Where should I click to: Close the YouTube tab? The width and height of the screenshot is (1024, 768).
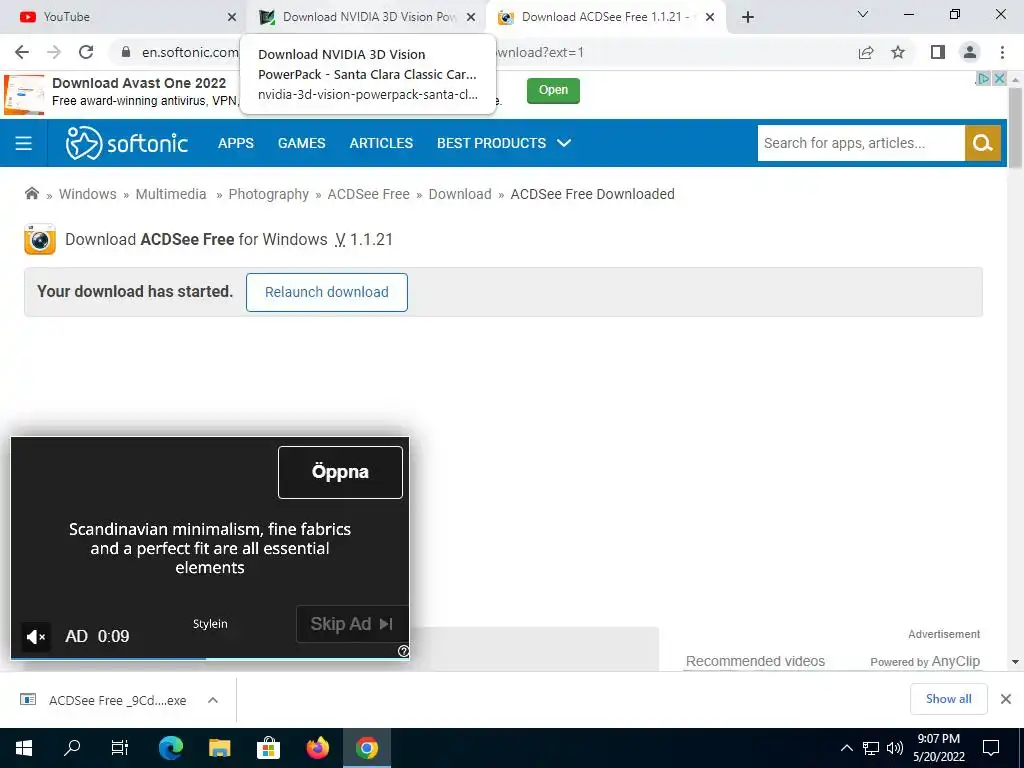click(232, 17)
